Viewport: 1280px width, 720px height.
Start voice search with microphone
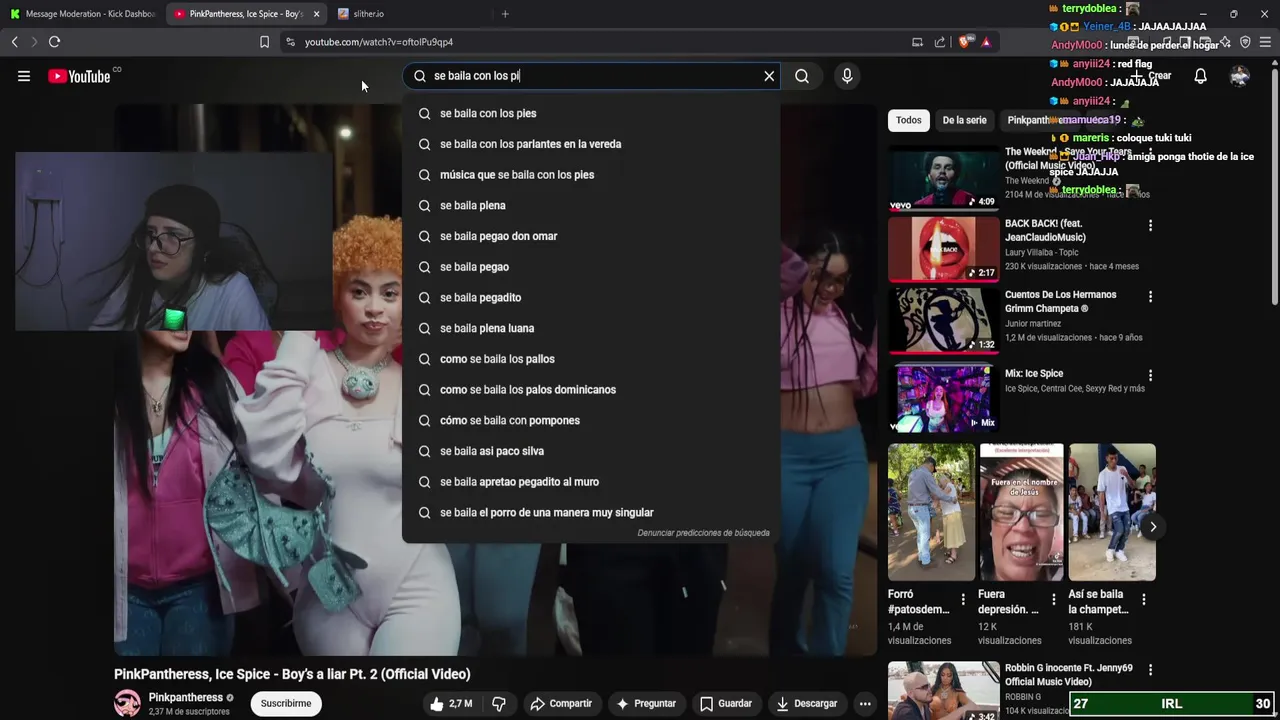(x=847, y=76)
